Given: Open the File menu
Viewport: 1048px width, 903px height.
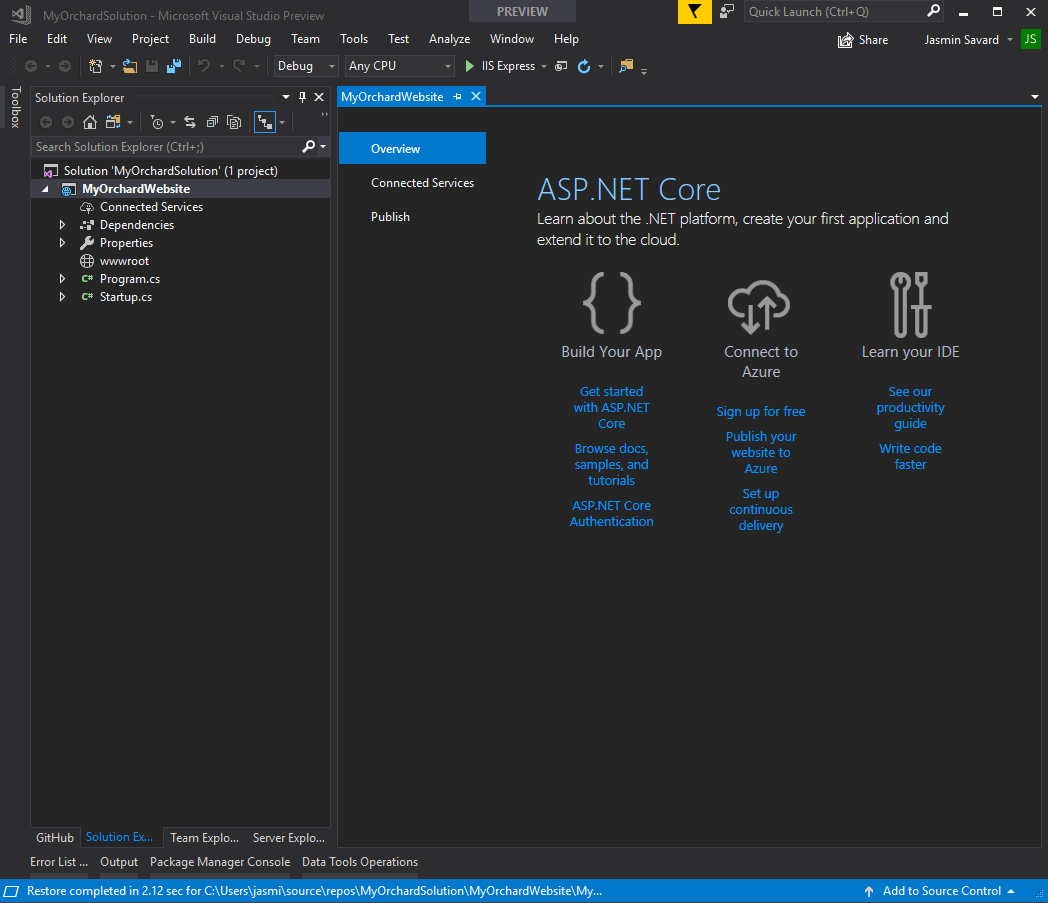Looking at the screenshot, I should 18,39.
